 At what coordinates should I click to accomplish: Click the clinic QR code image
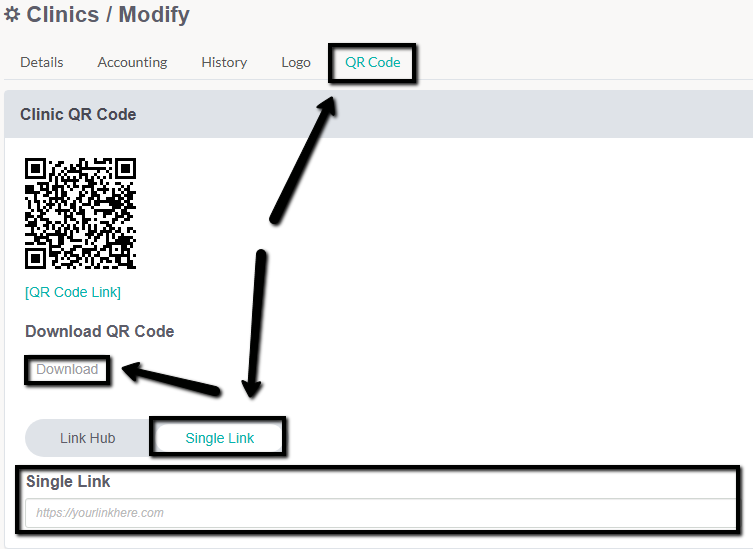(81, 213)
